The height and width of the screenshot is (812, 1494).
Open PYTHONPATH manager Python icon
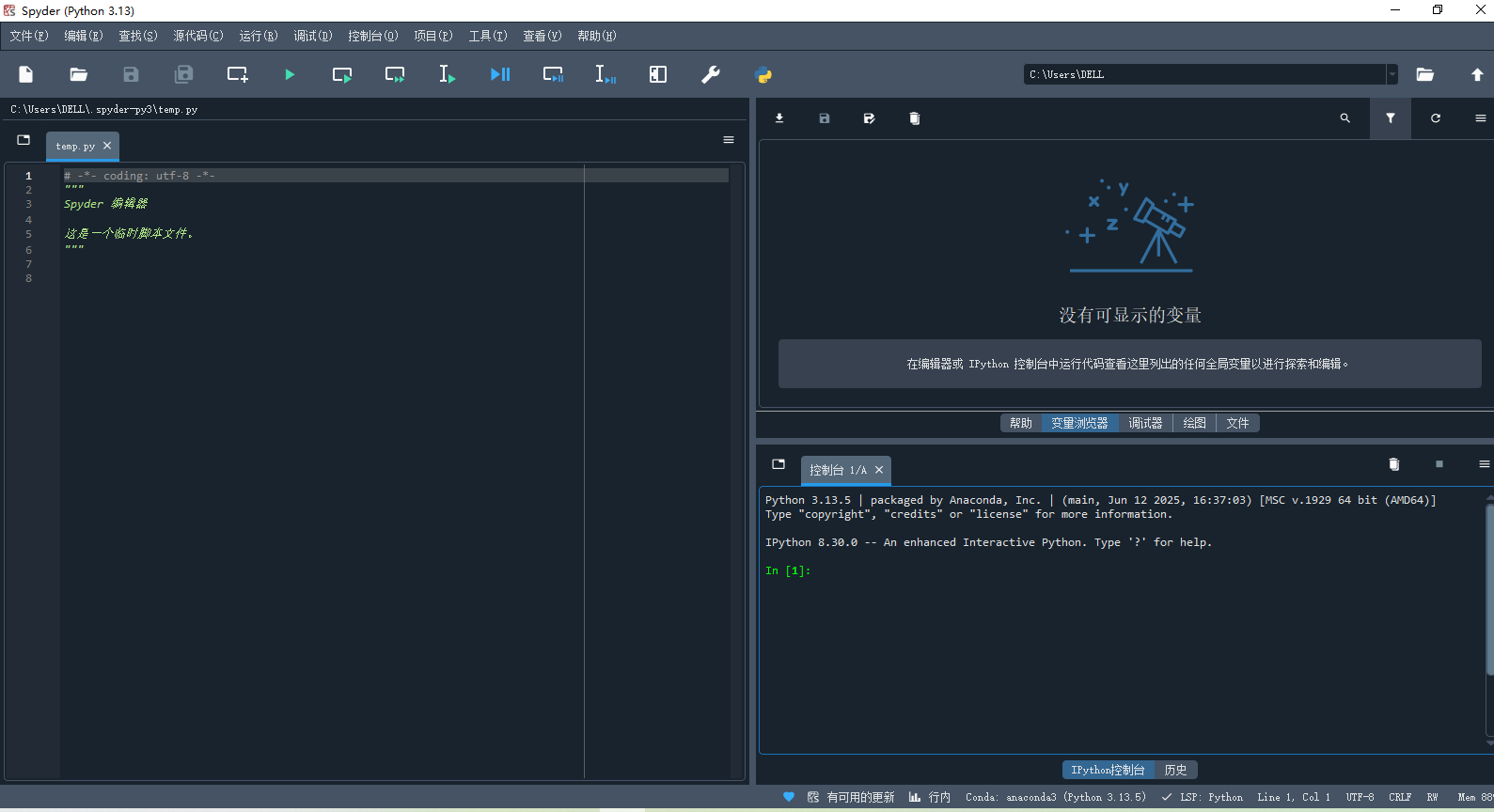763,74
